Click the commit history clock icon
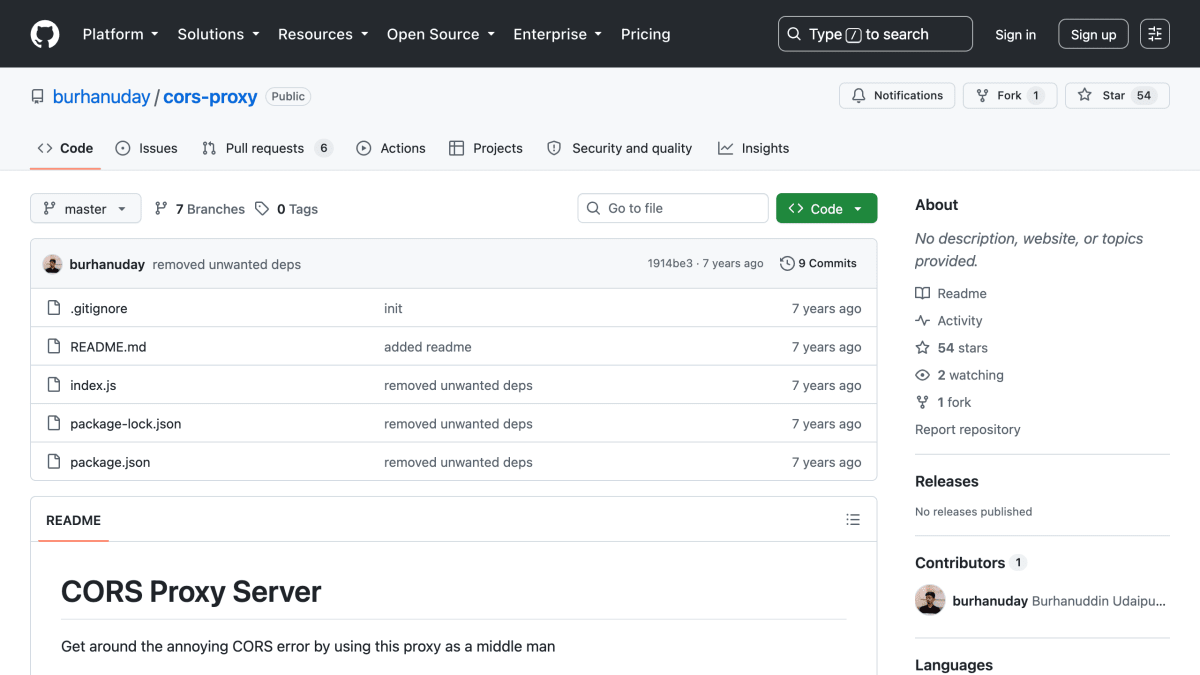Image resolution: width=1200 pixels, height=675 pixels. pyautogui.click(x=787, y=264)
